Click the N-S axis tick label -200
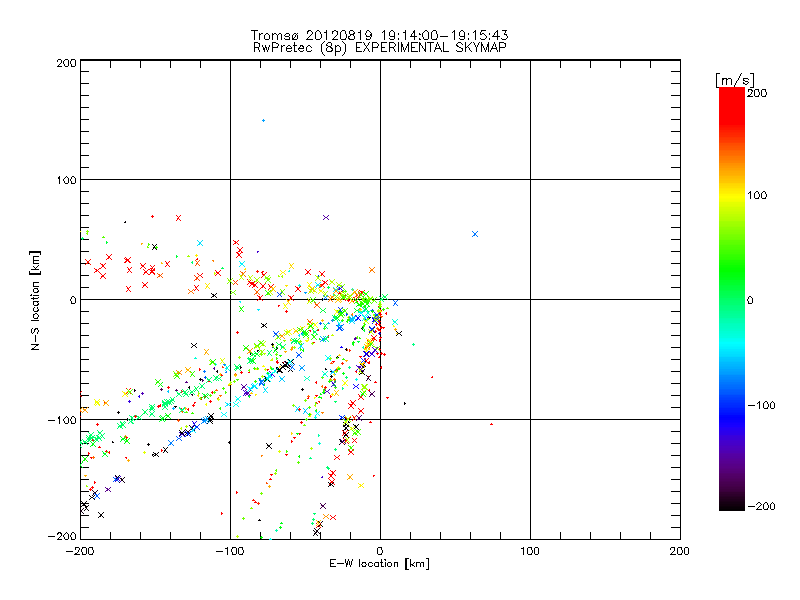This screenshot has width=800, height=600. (62, 536)
